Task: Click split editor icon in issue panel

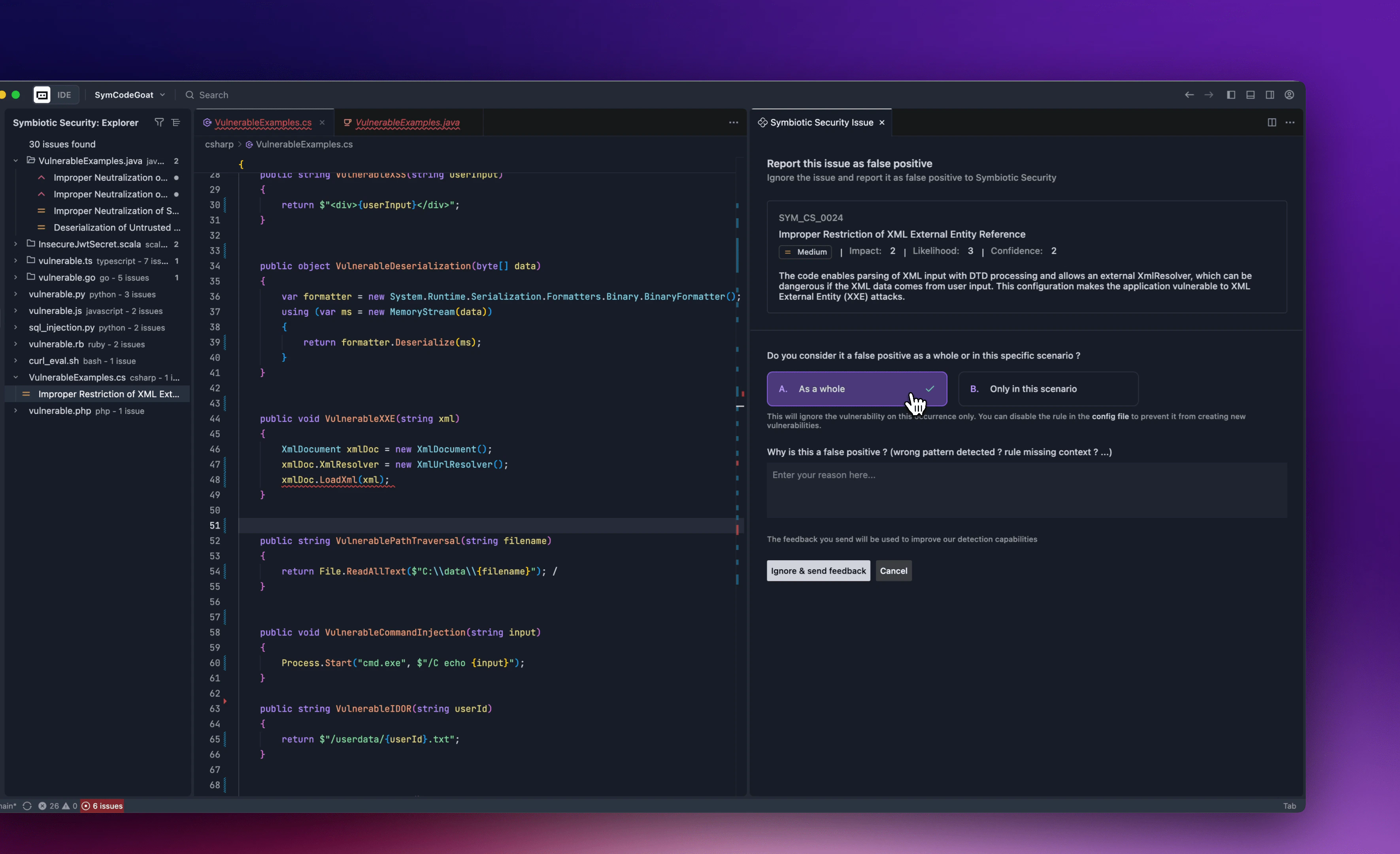Action: pos(1272,122)
